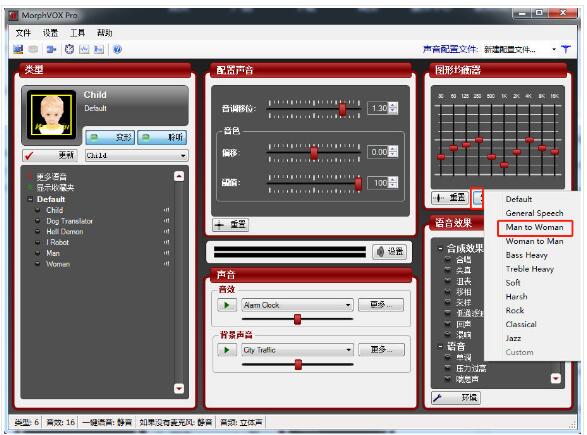Click the clock-shaped icon in the toolbar

pos(70,49)
